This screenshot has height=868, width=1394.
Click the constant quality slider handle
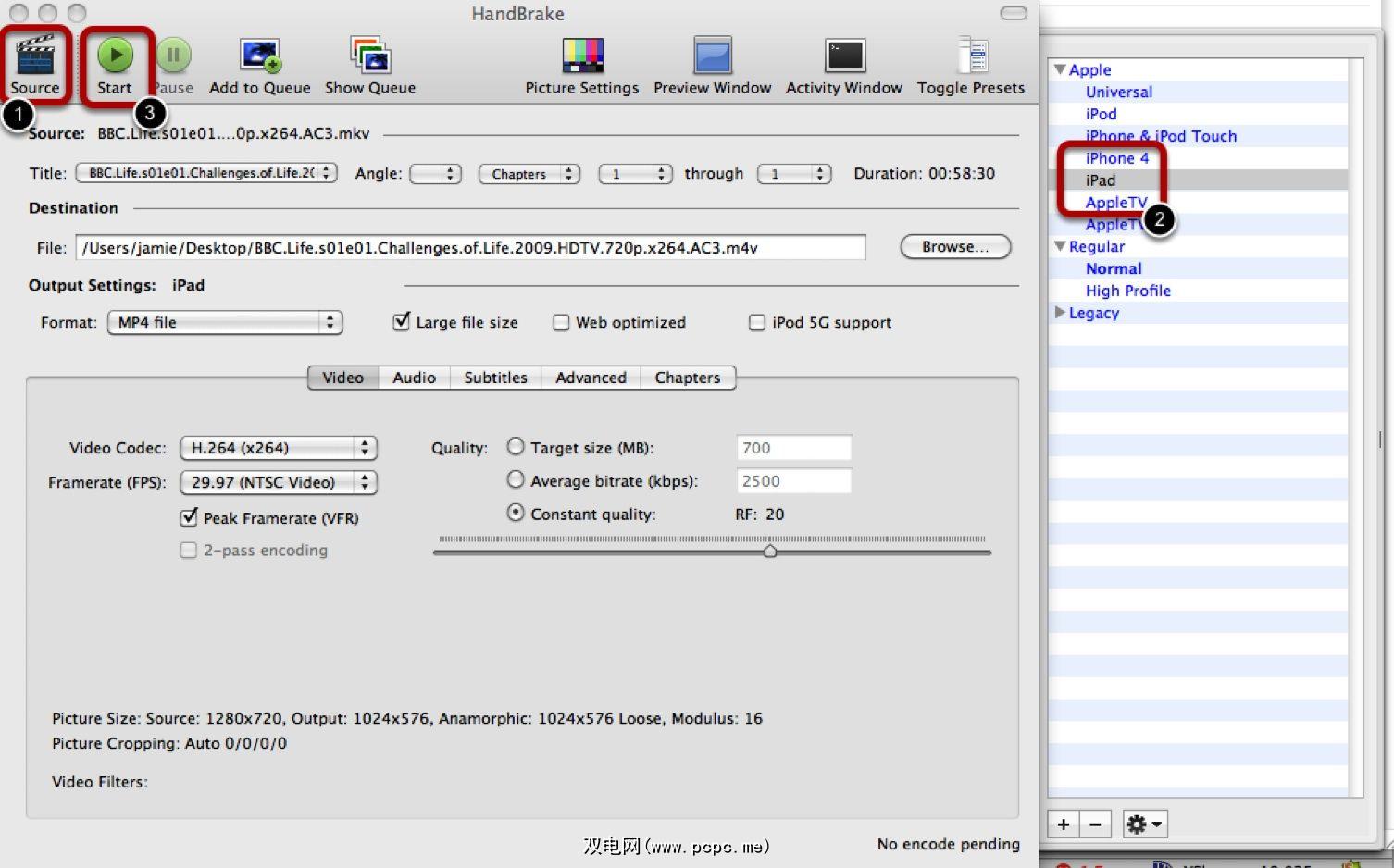pyautogui.click(x=770, y=552)
